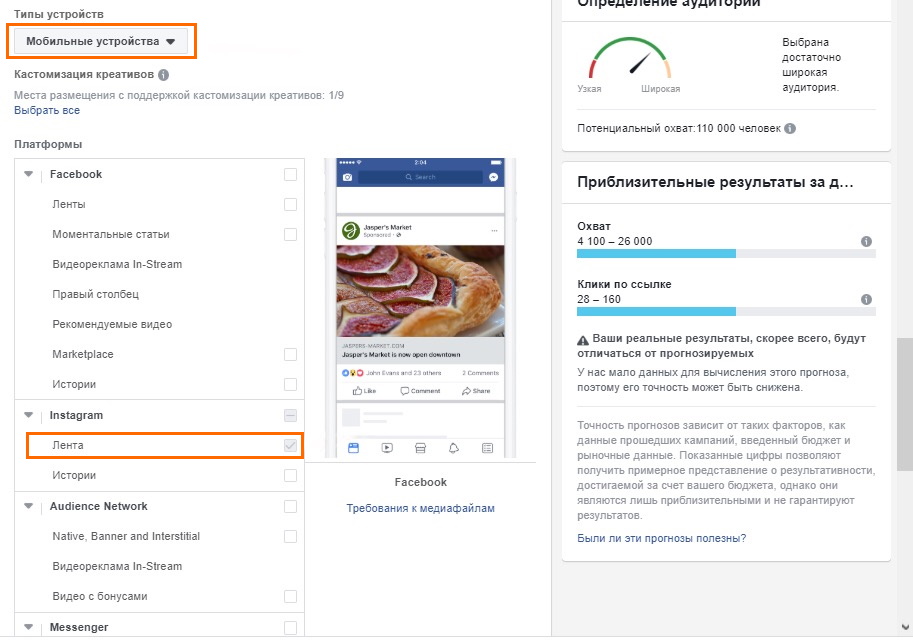The image size is (913, 644).
Task: Enable Native, Banner and Interstitial checkbox
Action: click(290, 536)
